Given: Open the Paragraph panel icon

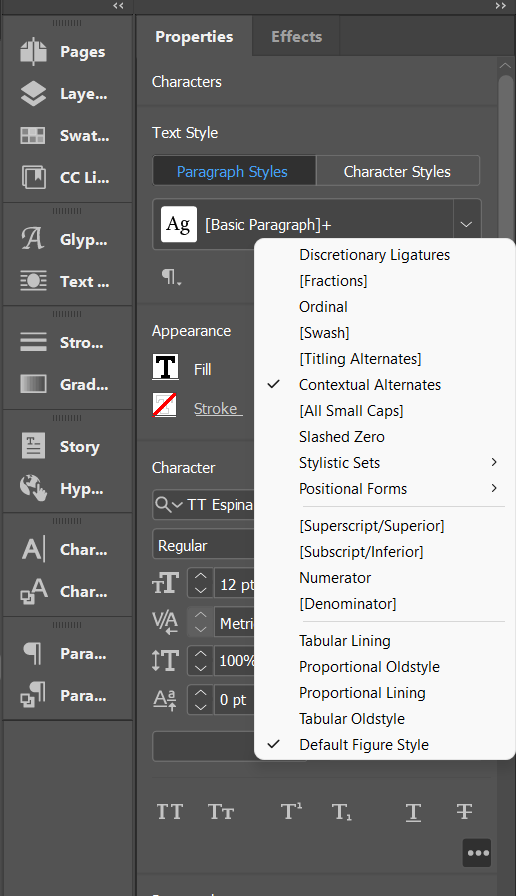Looking at the screenshot, I should [x=33, y=653].
